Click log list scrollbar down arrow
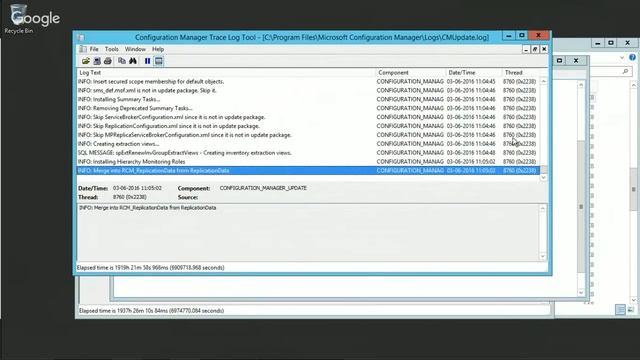Viewport: 640px width, 360px height. tap(544, 178)
